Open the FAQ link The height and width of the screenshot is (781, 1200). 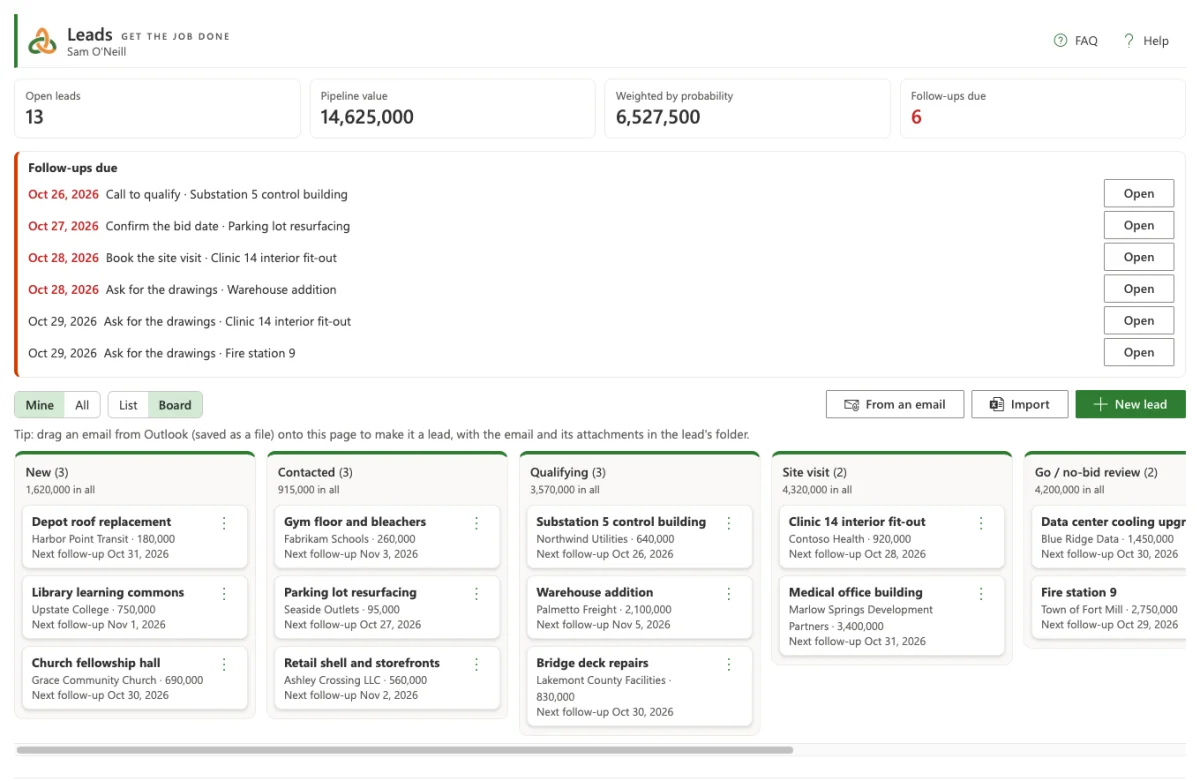click(x=1076, y=41)
